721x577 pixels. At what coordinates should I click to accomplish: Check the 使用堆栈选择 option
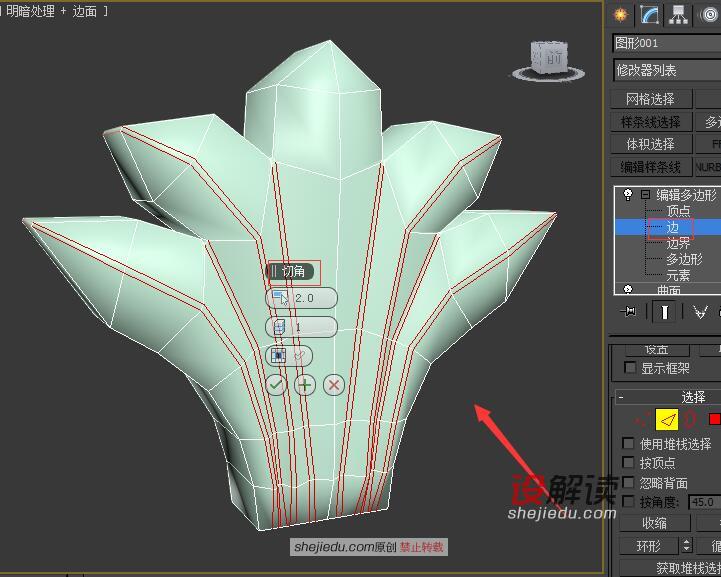click(x=628, y=443)
